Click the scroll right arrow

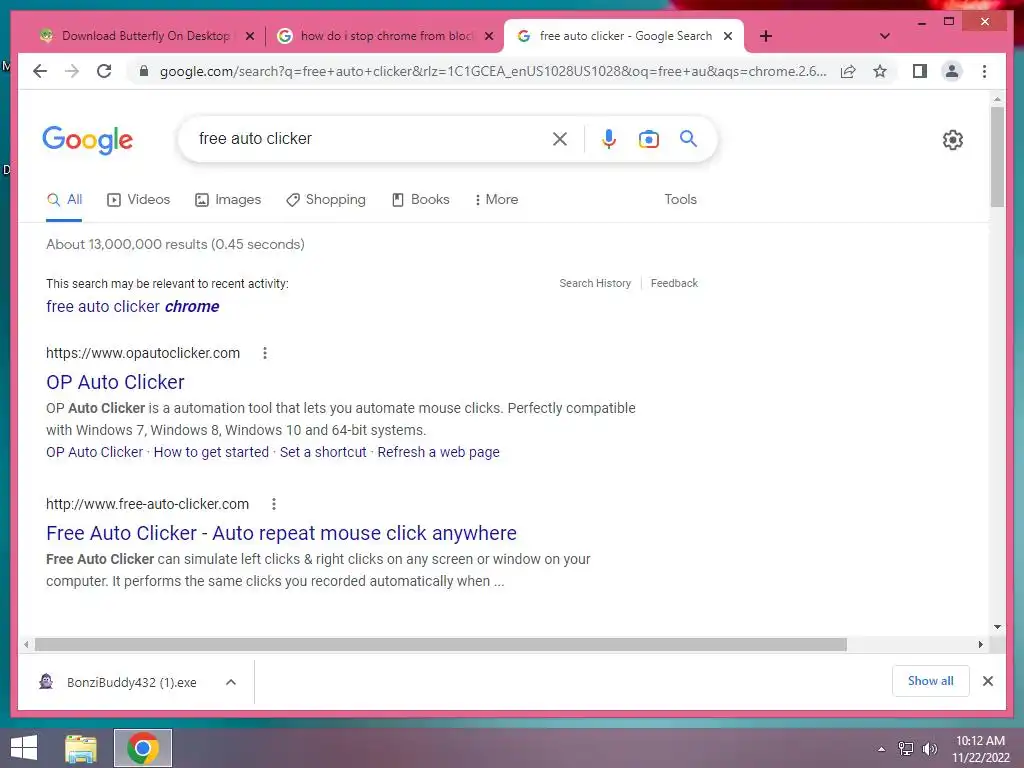pos(980,645)
